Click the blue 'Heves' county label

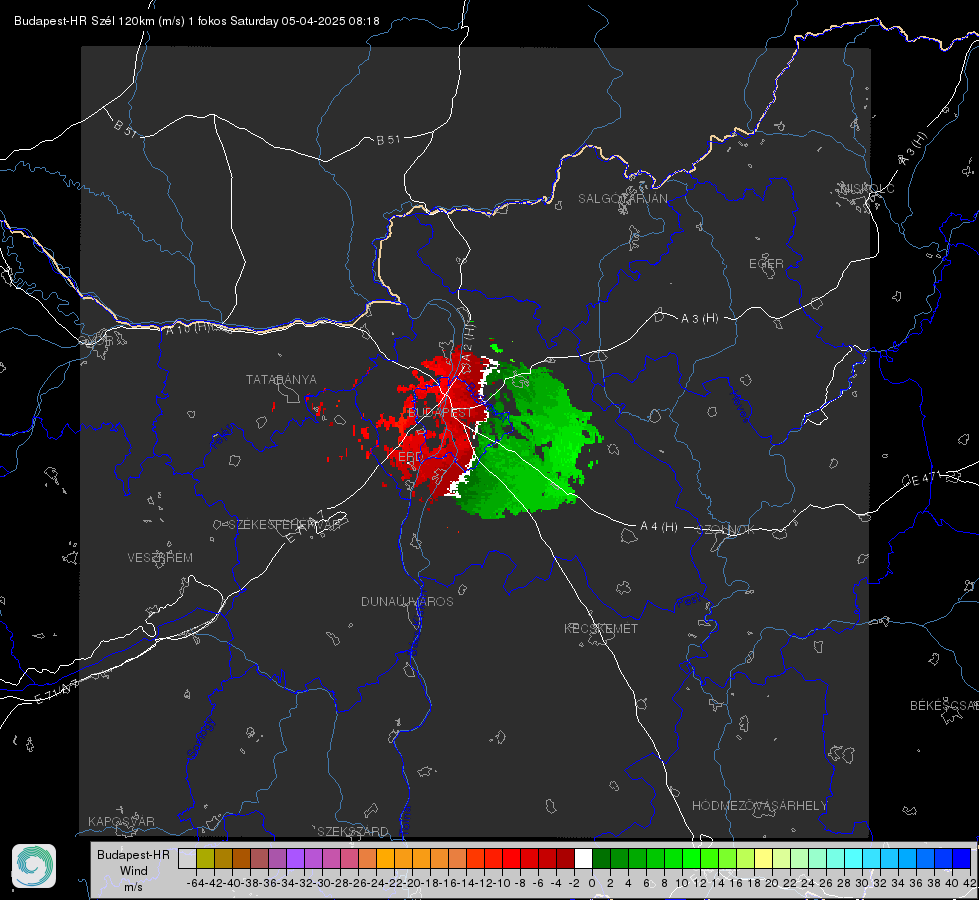[739, 407]
